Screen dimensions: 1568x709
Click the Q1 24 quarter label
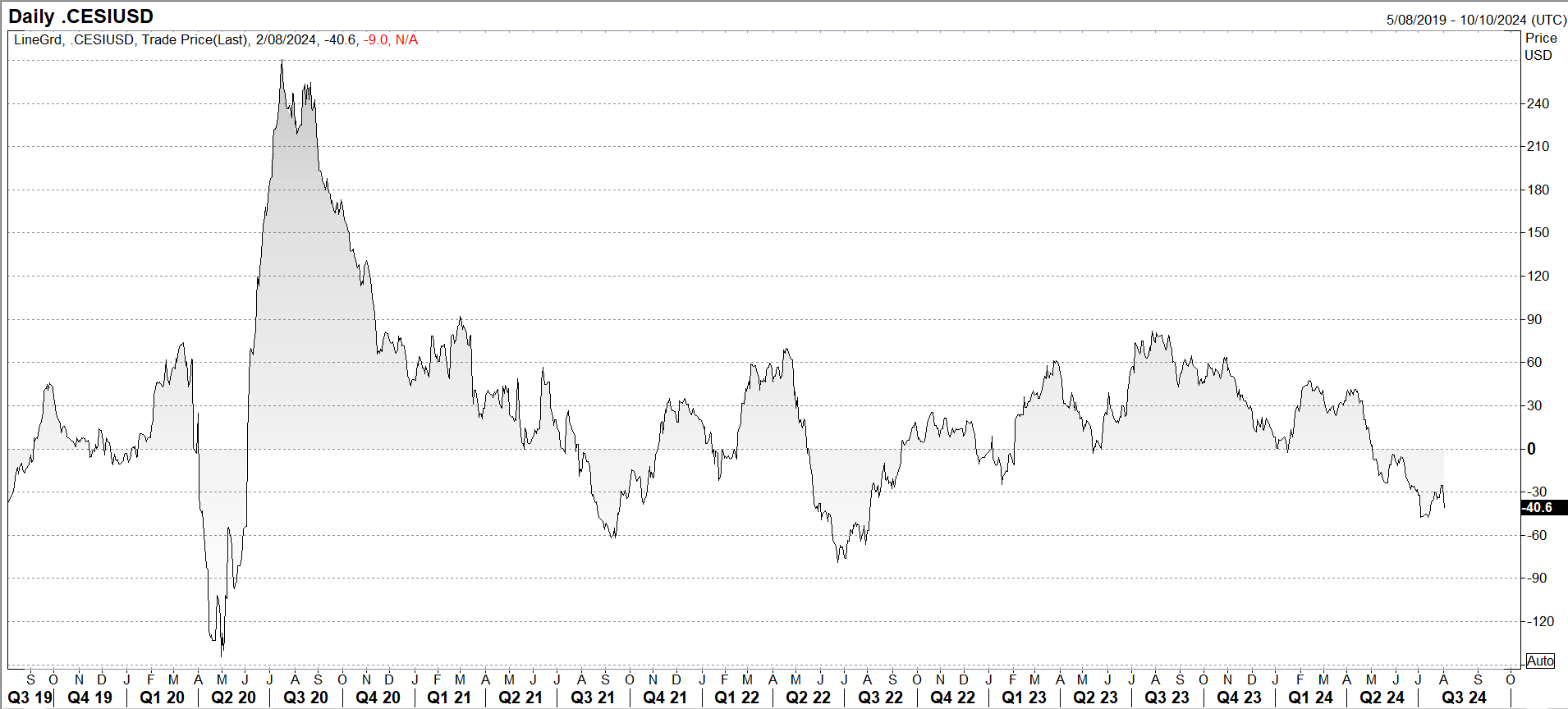[x=1310, y=698]
